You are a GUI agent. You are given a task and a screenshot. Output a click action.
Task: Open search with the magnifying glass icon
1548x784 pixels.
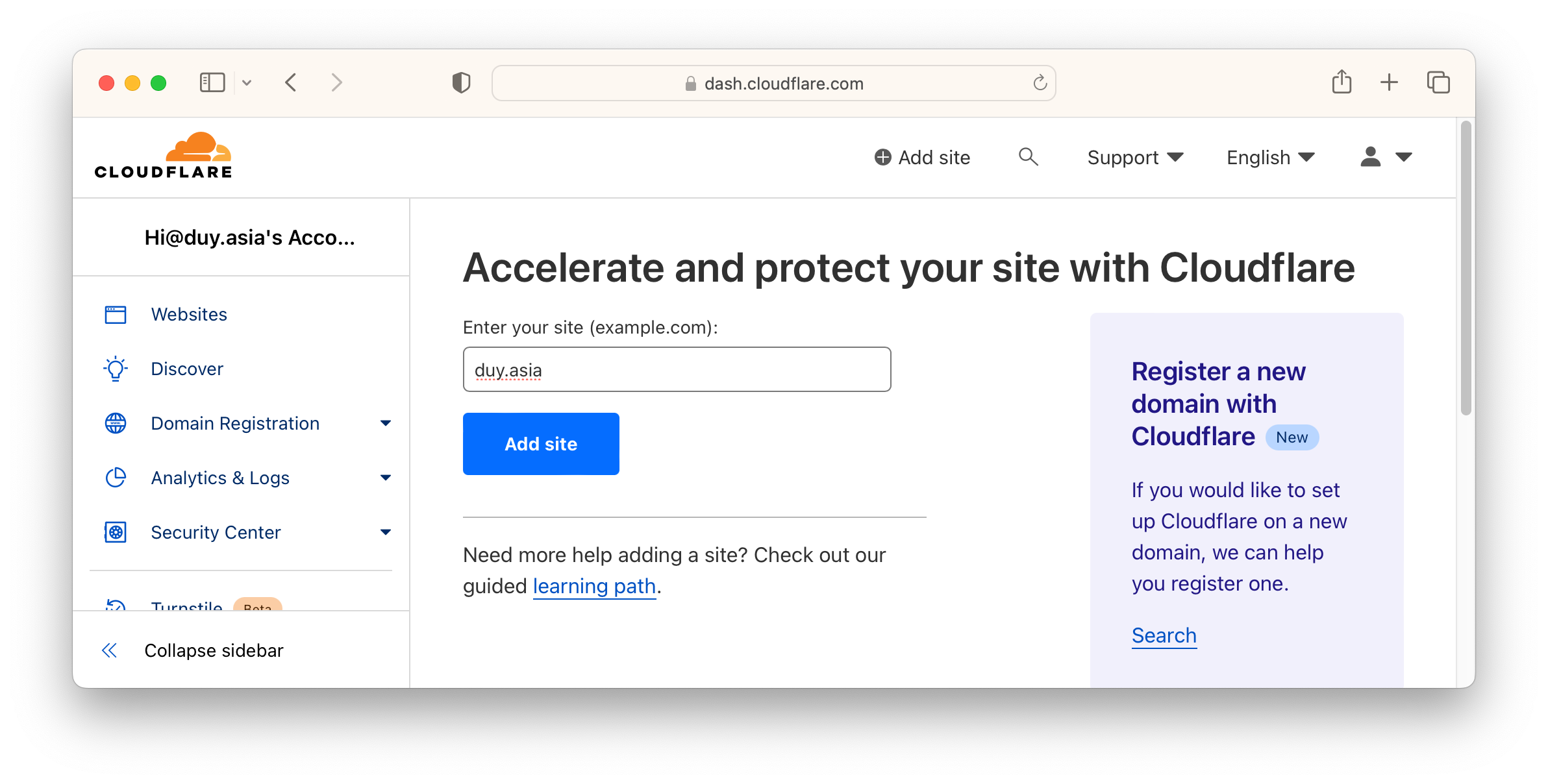click(1028, 156)
